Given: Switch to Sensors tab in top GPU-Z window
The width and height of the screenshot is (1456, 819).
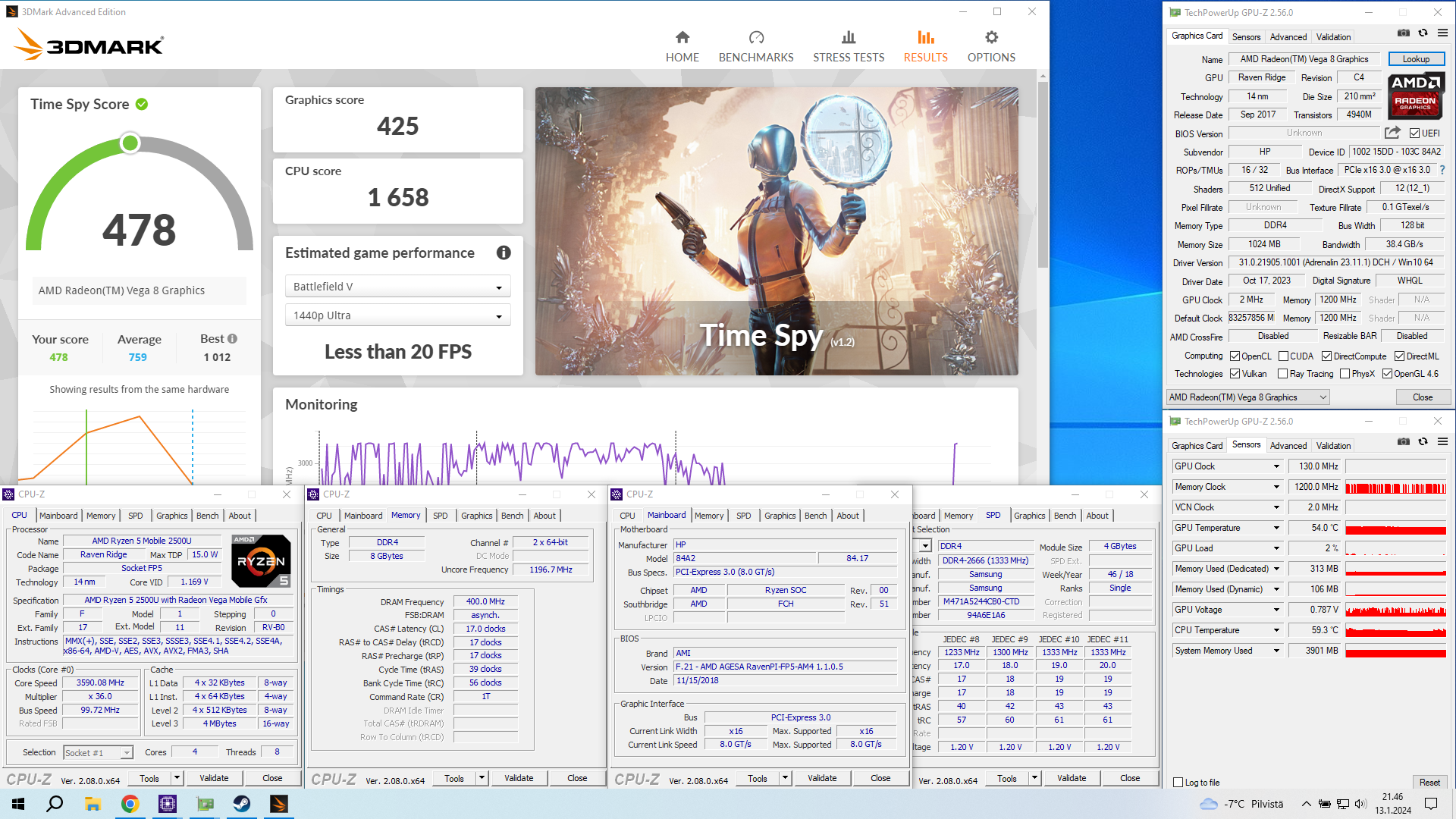Looking at the screenshot, I should click(1246, 37).
